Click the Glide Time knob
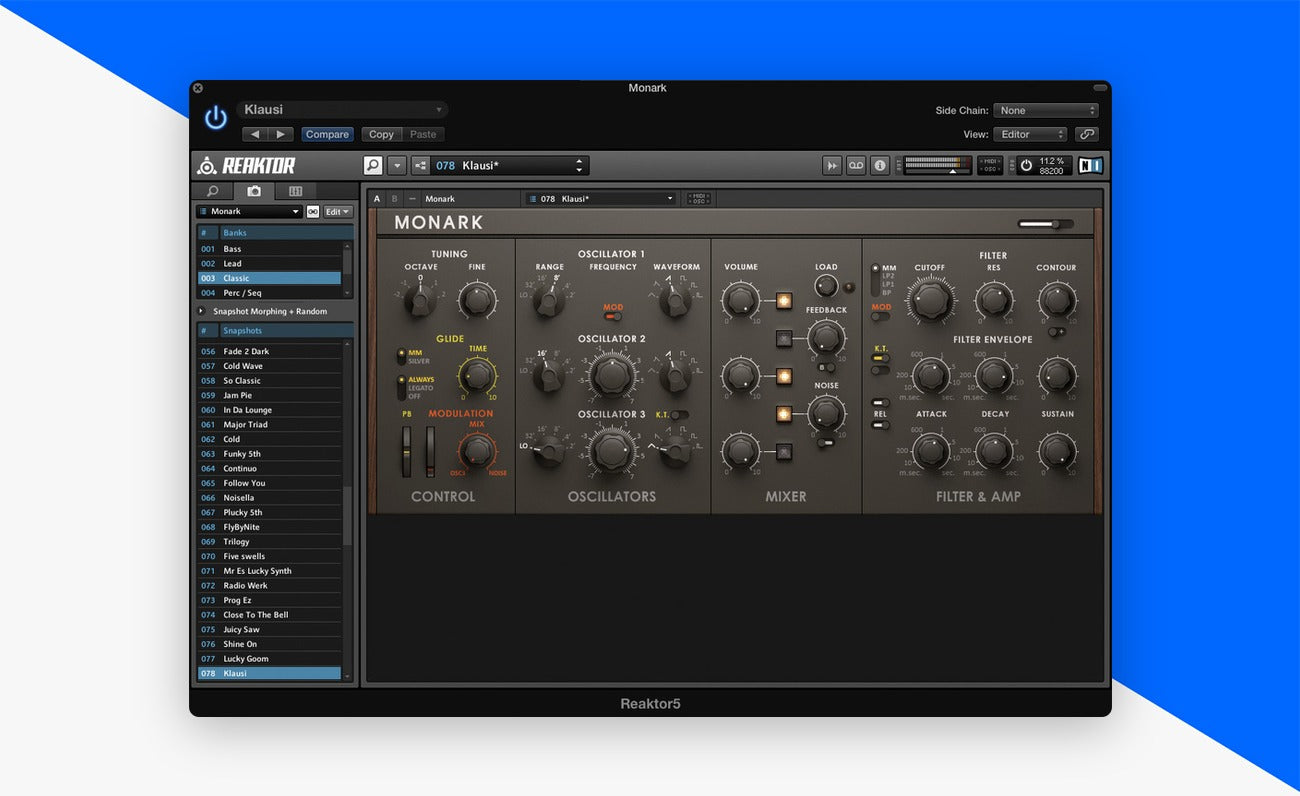1300x796 pixels. 477,376
